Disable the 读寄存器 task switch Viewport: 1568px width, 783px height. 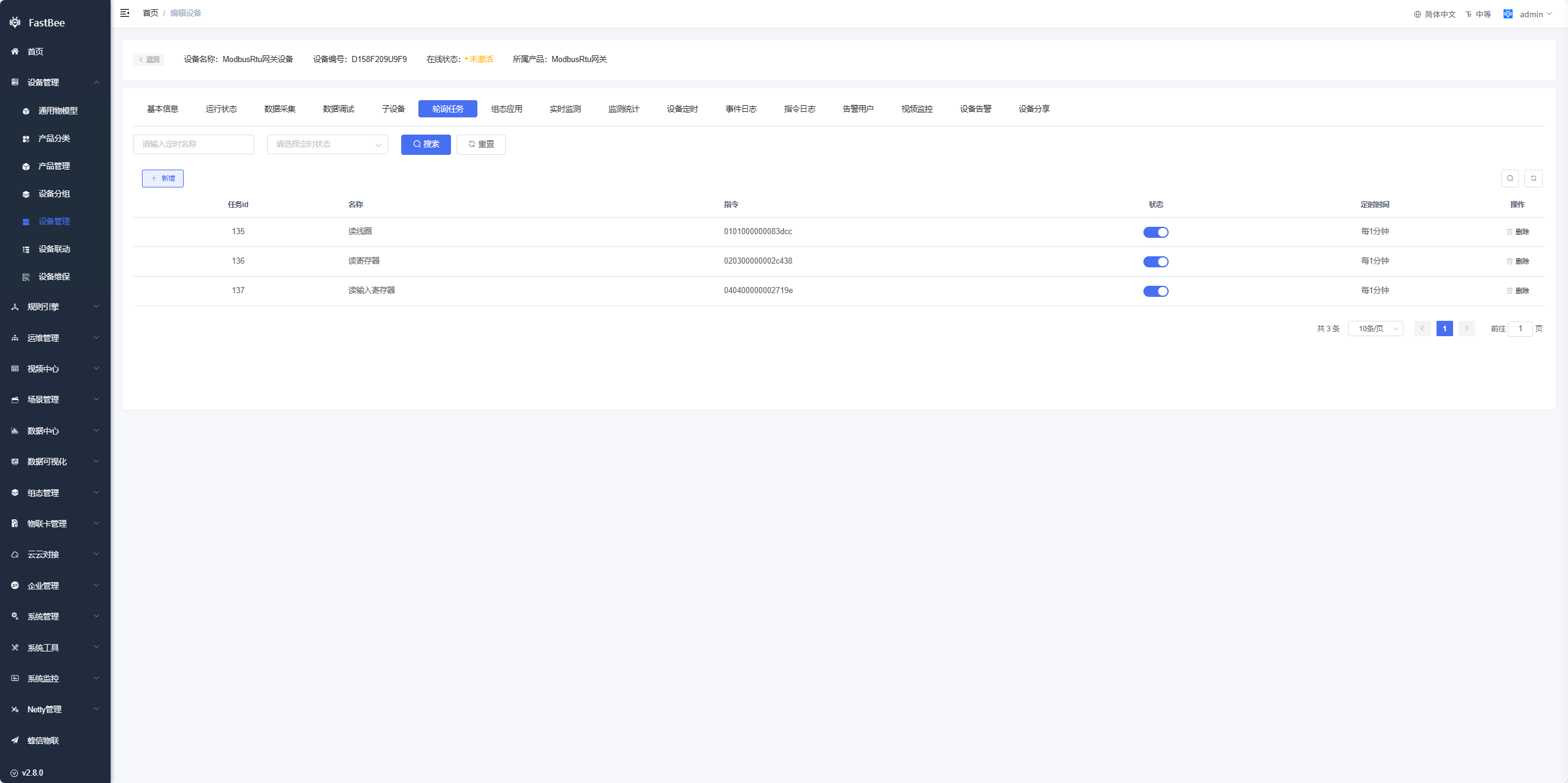(x=1155, y=262)
